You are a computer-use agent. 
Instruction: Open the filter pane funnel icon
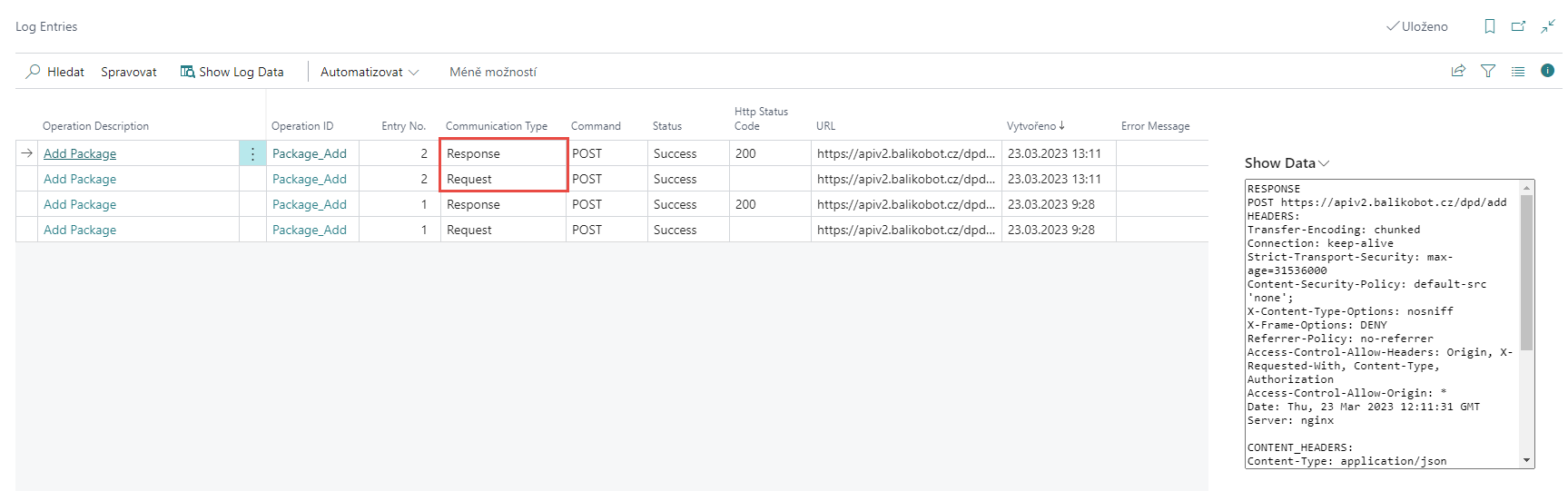click(1488, 71)
